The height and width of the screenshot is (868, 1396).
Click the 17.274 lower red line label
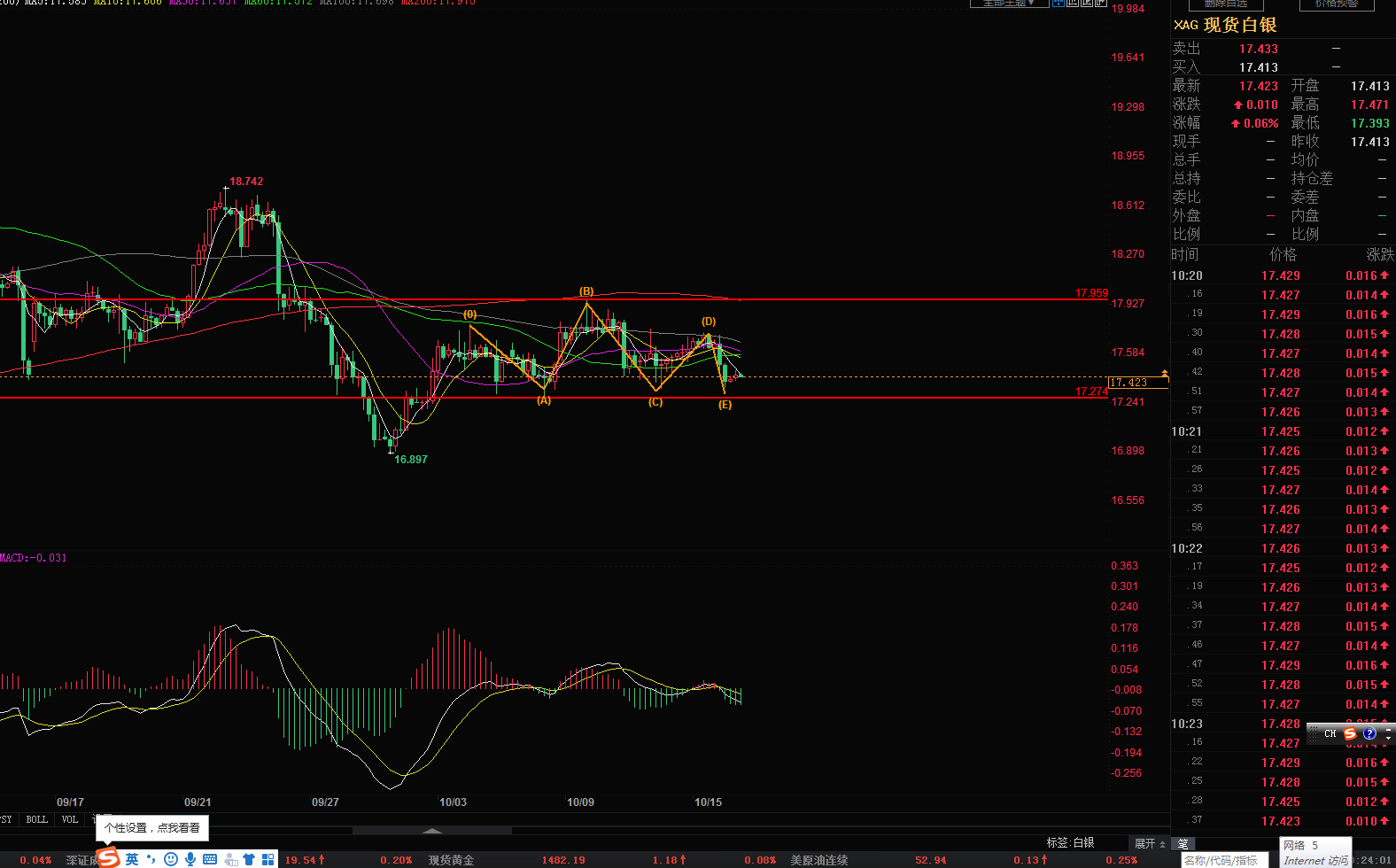coord(1091,391)
